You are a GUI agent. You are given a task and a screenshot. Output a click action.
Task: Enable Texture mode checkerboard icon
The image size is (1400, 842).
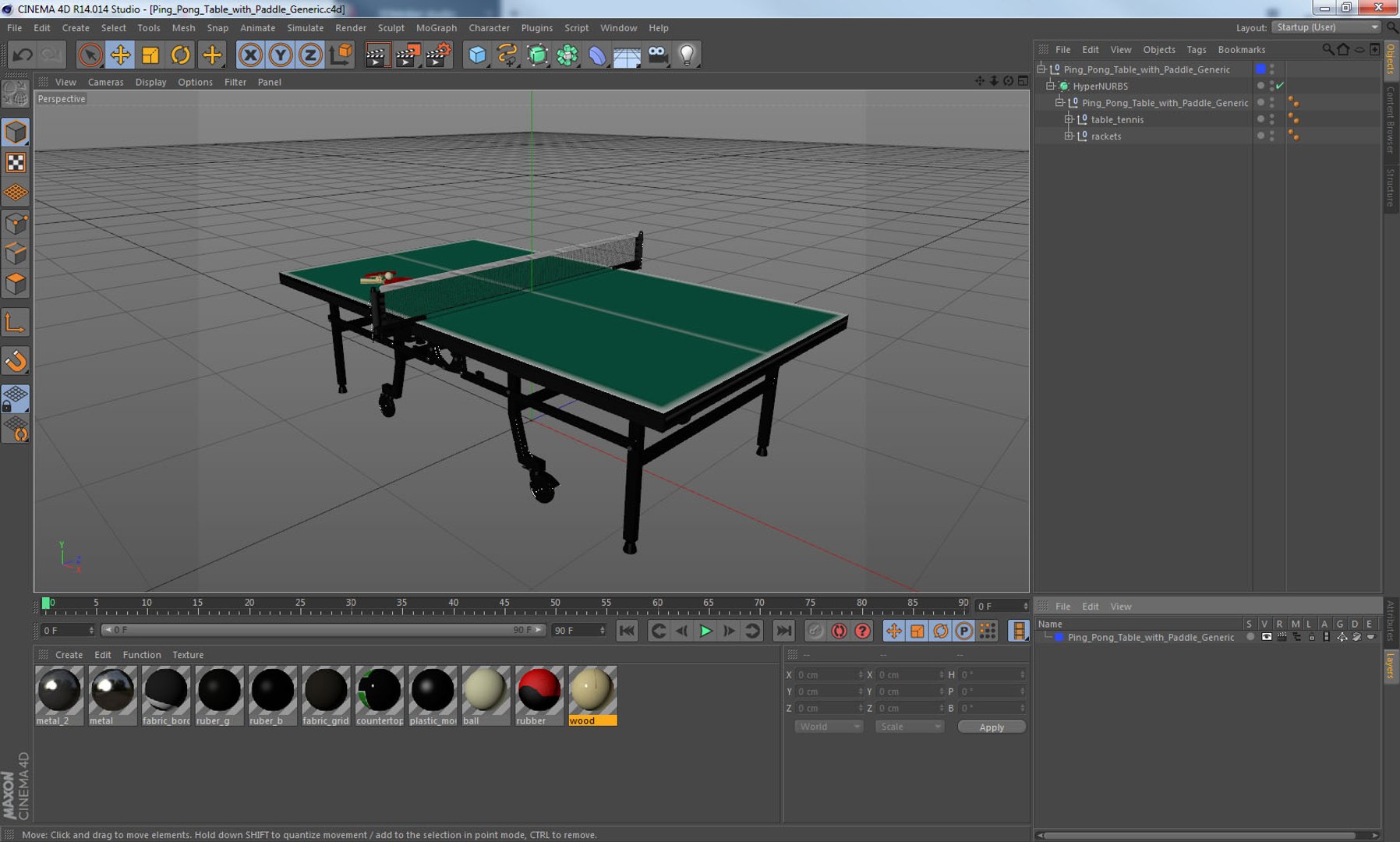click(16, 162)
